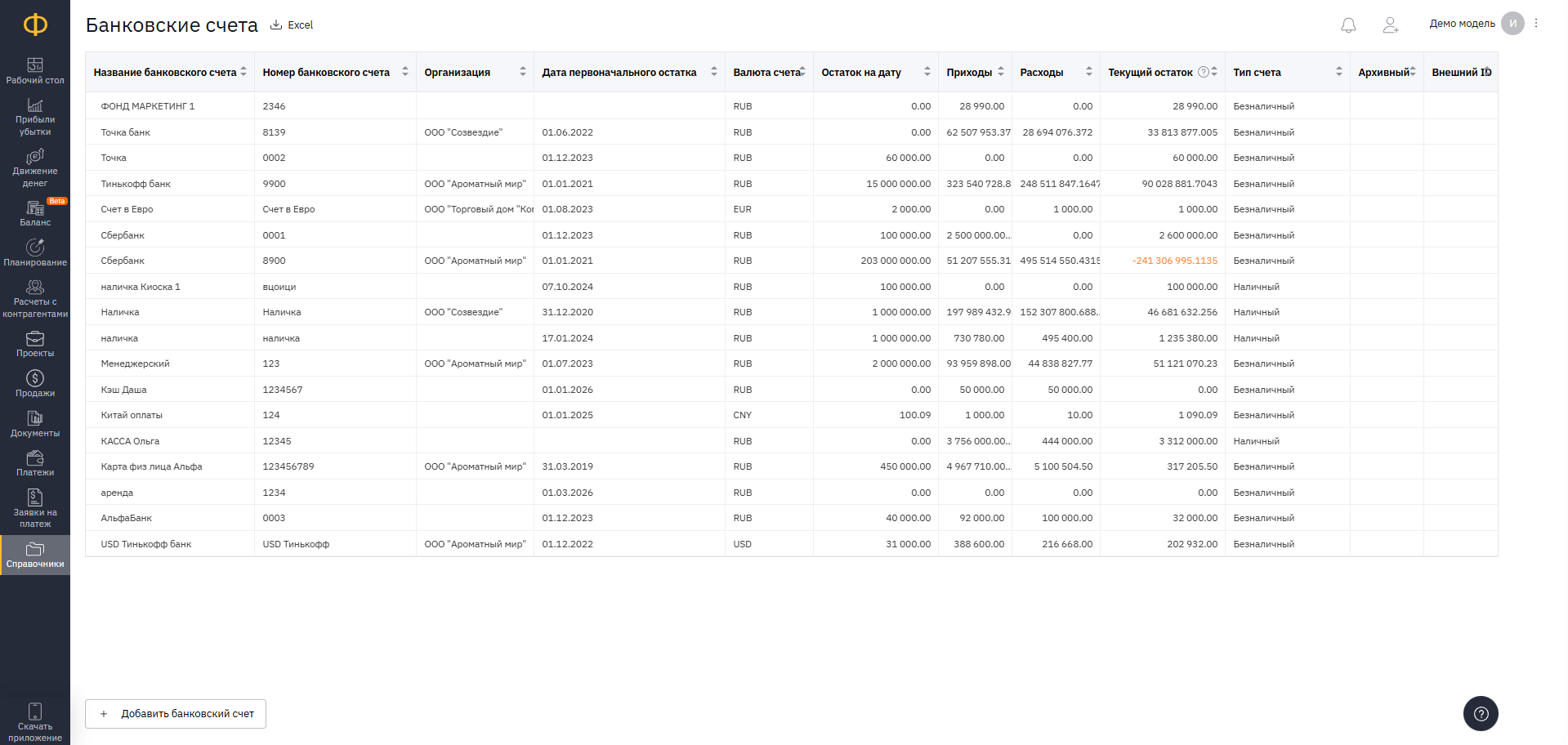
Task: Click income value 62 507 953.37
Action: pos(979,132)
